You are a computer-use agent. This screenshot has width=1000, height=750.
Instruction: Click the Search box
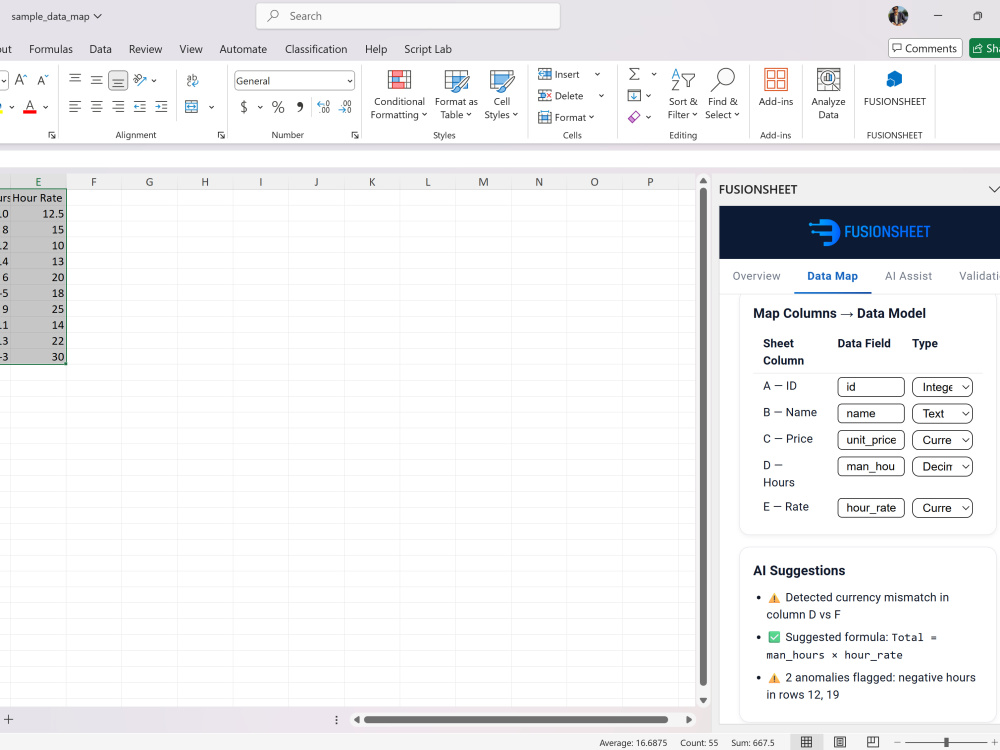coord(408,16)
